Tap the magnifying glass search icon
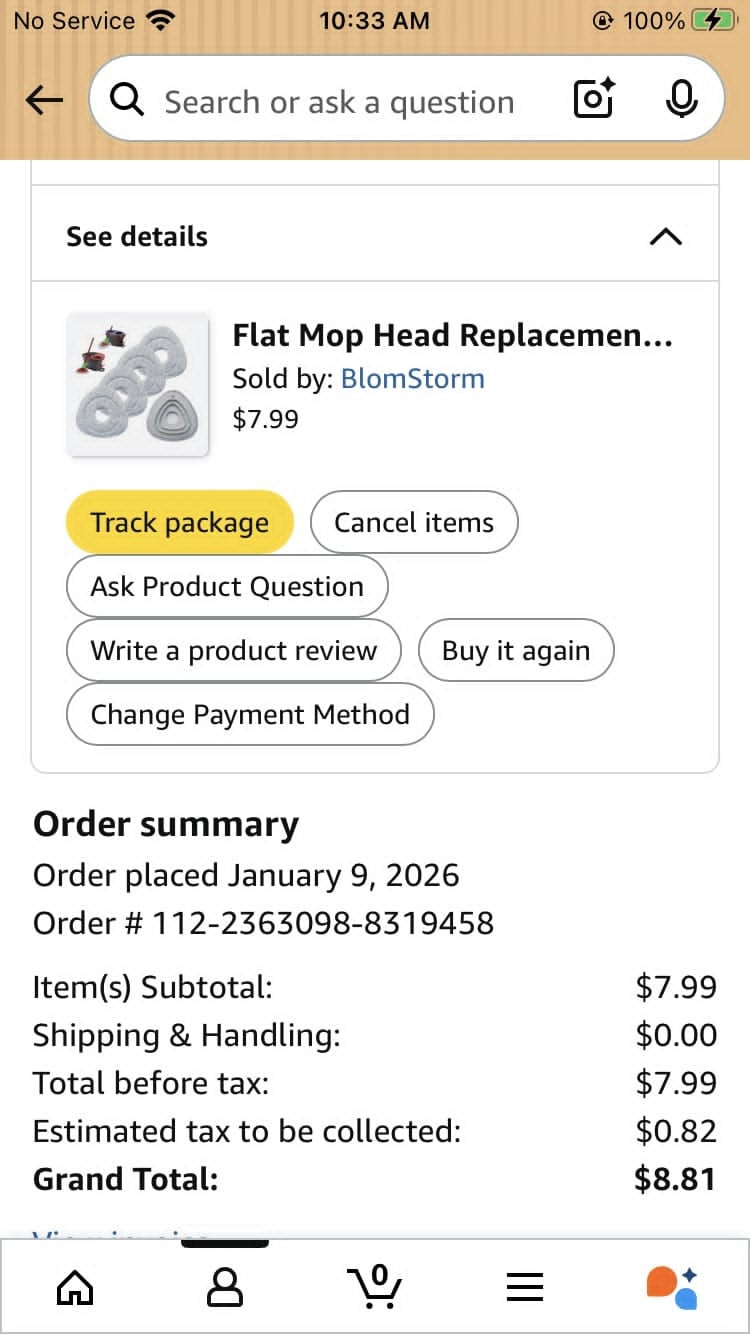 [x=127, y=100]
